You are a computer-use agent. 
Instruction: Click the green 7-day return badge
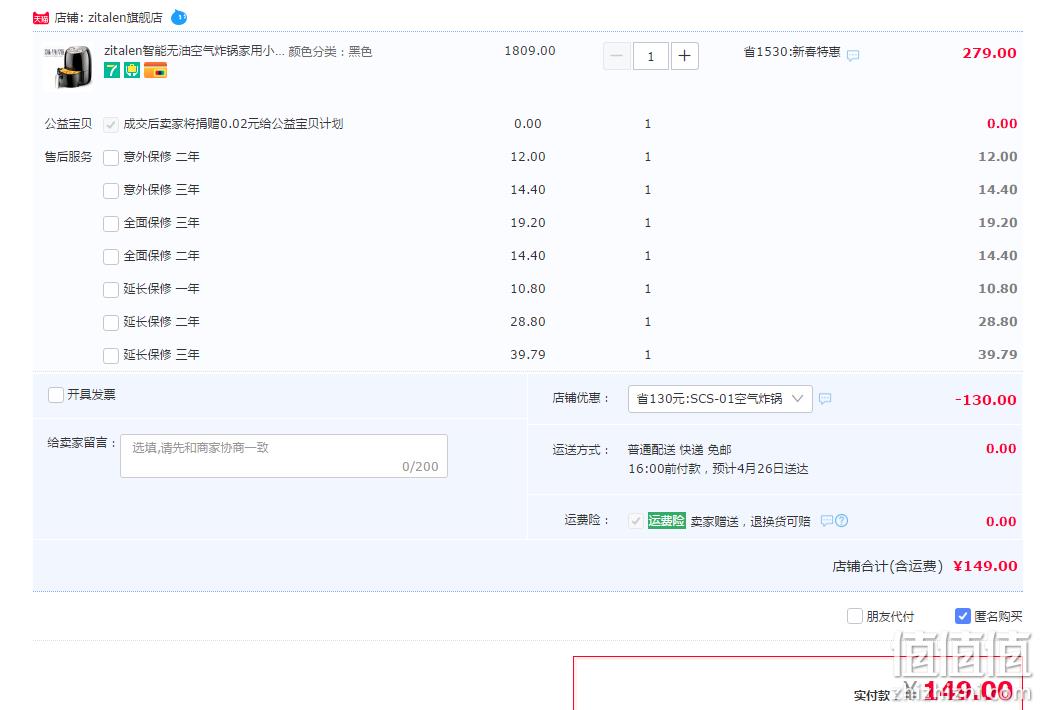click(x=112, y=70)
